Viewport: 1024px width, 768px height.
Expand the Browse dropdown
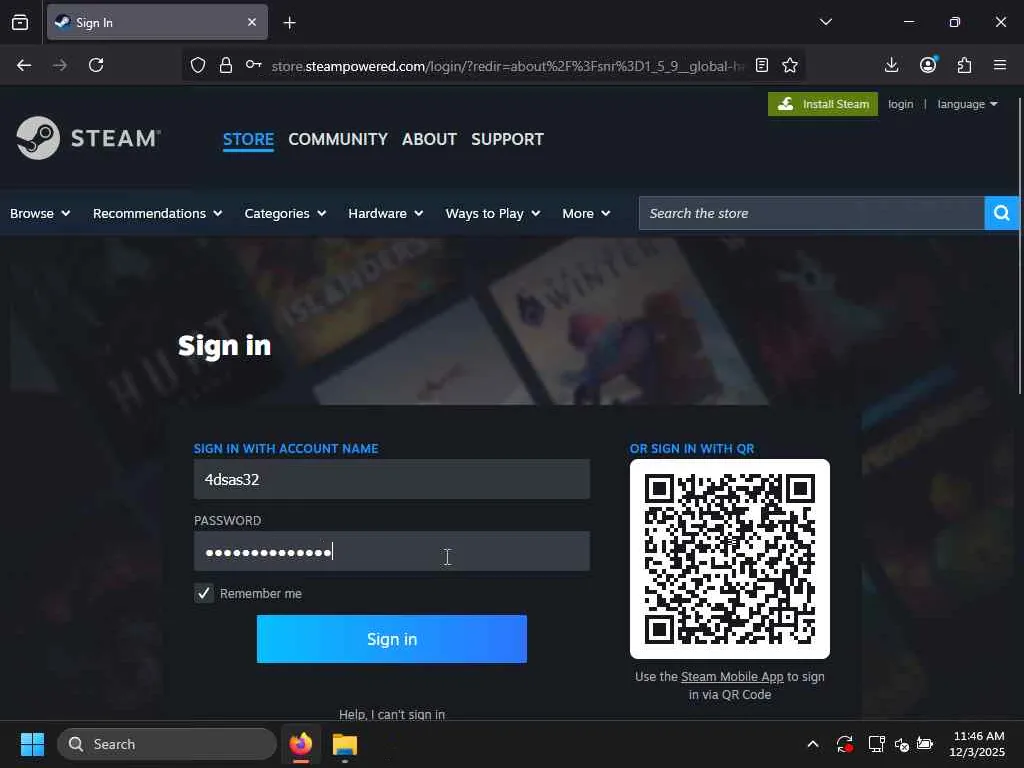pos(40,214)
